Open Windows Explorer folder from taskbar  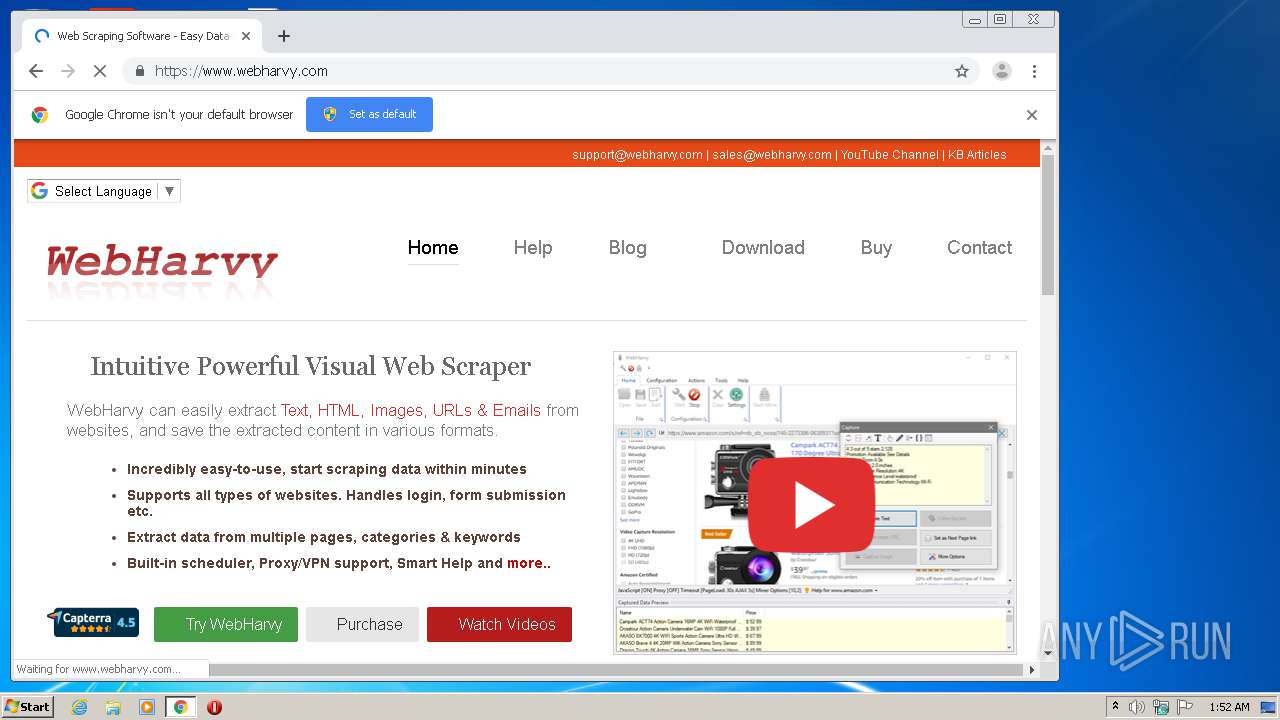(113, 707)
